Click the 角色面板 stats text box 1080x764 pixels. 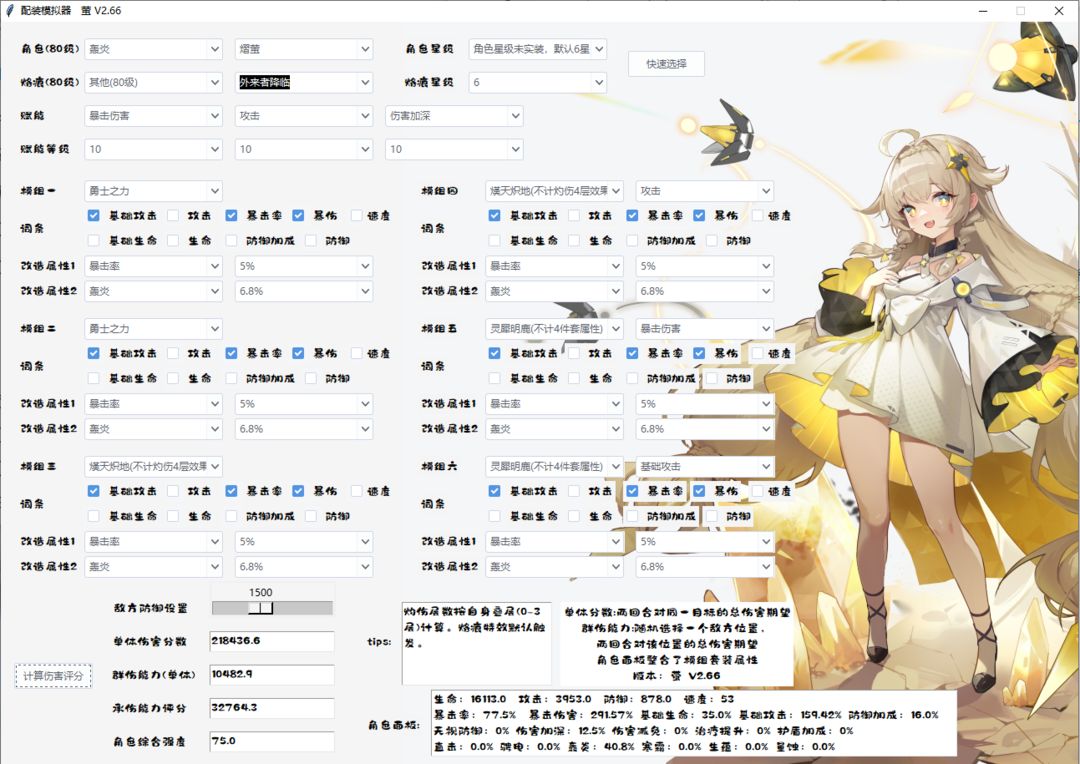coord(694,723)
